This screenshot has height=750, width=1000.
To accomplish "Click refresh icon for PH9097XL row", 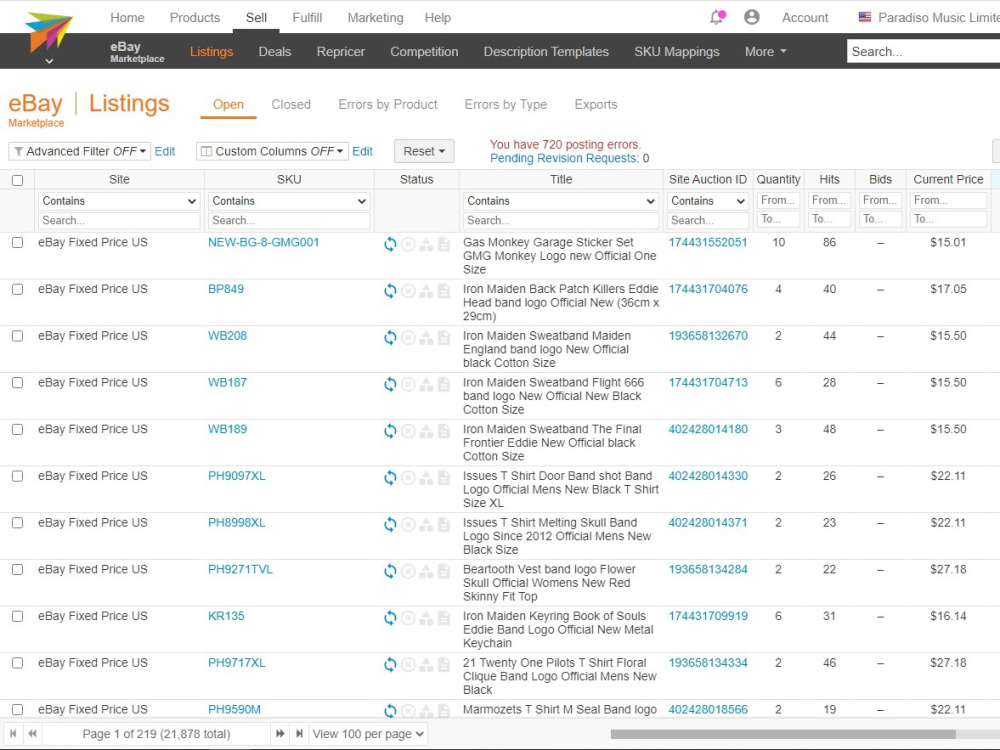I will (x=390, y=478).
